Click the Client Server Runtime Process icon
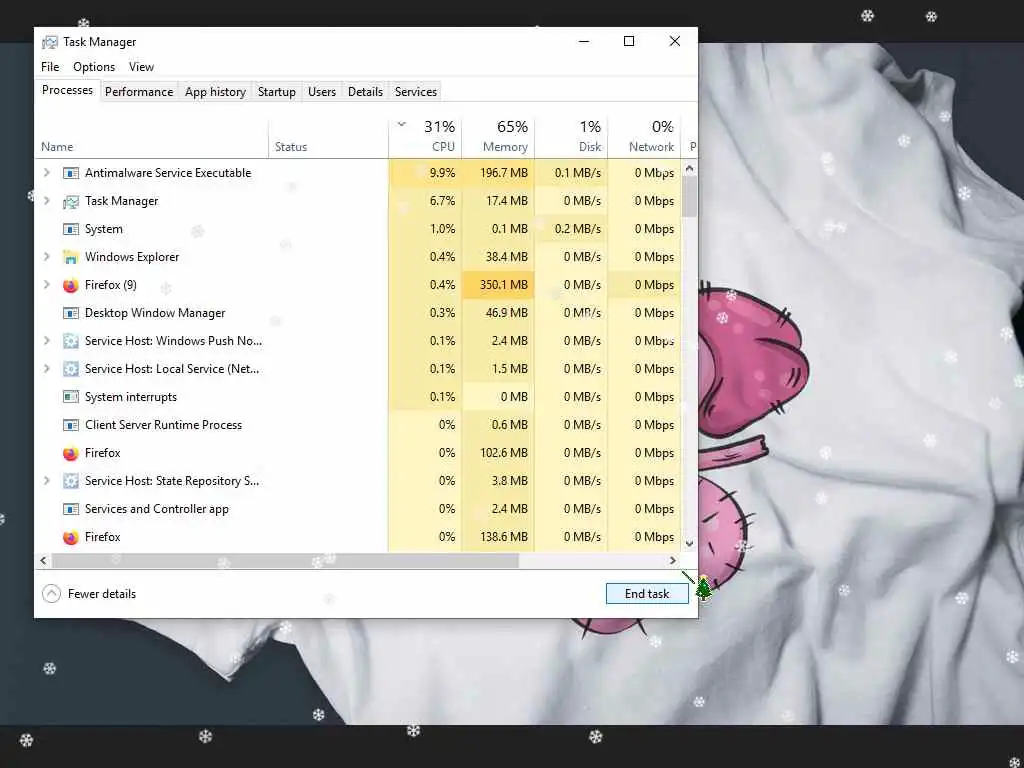Image resolution: width=1024 pixels, height=768 pixels. [x=71, y=425]
